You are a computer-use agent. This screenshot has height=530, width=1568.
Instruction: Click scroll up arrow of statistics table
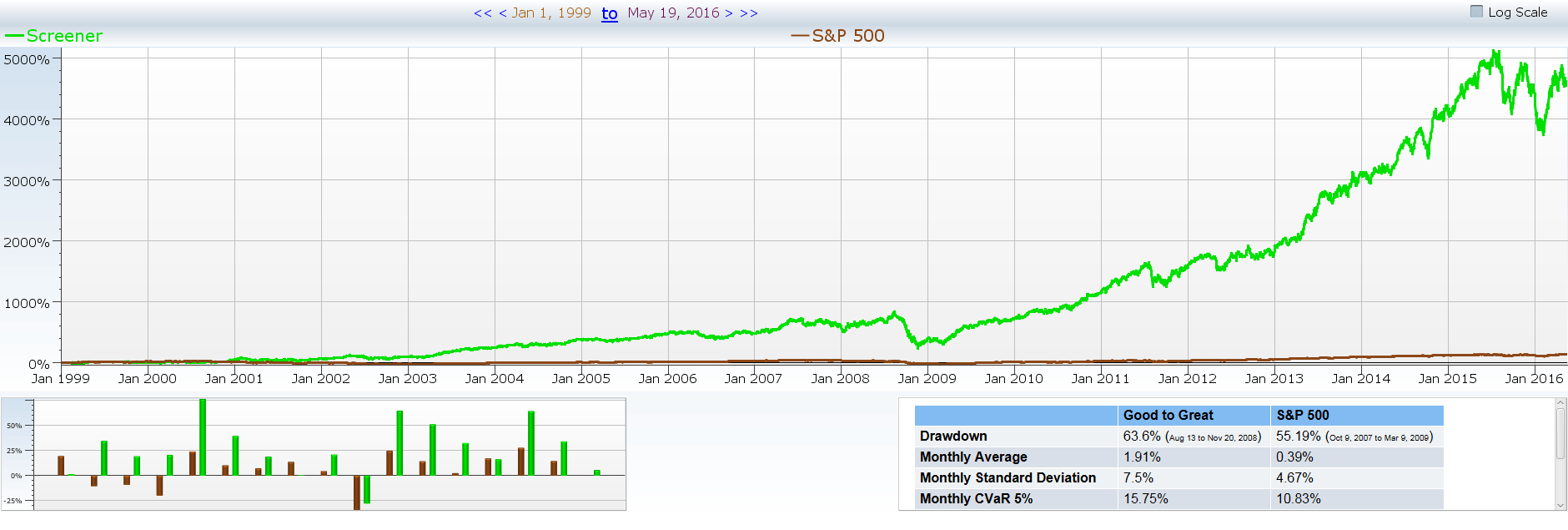point(1560,403)
